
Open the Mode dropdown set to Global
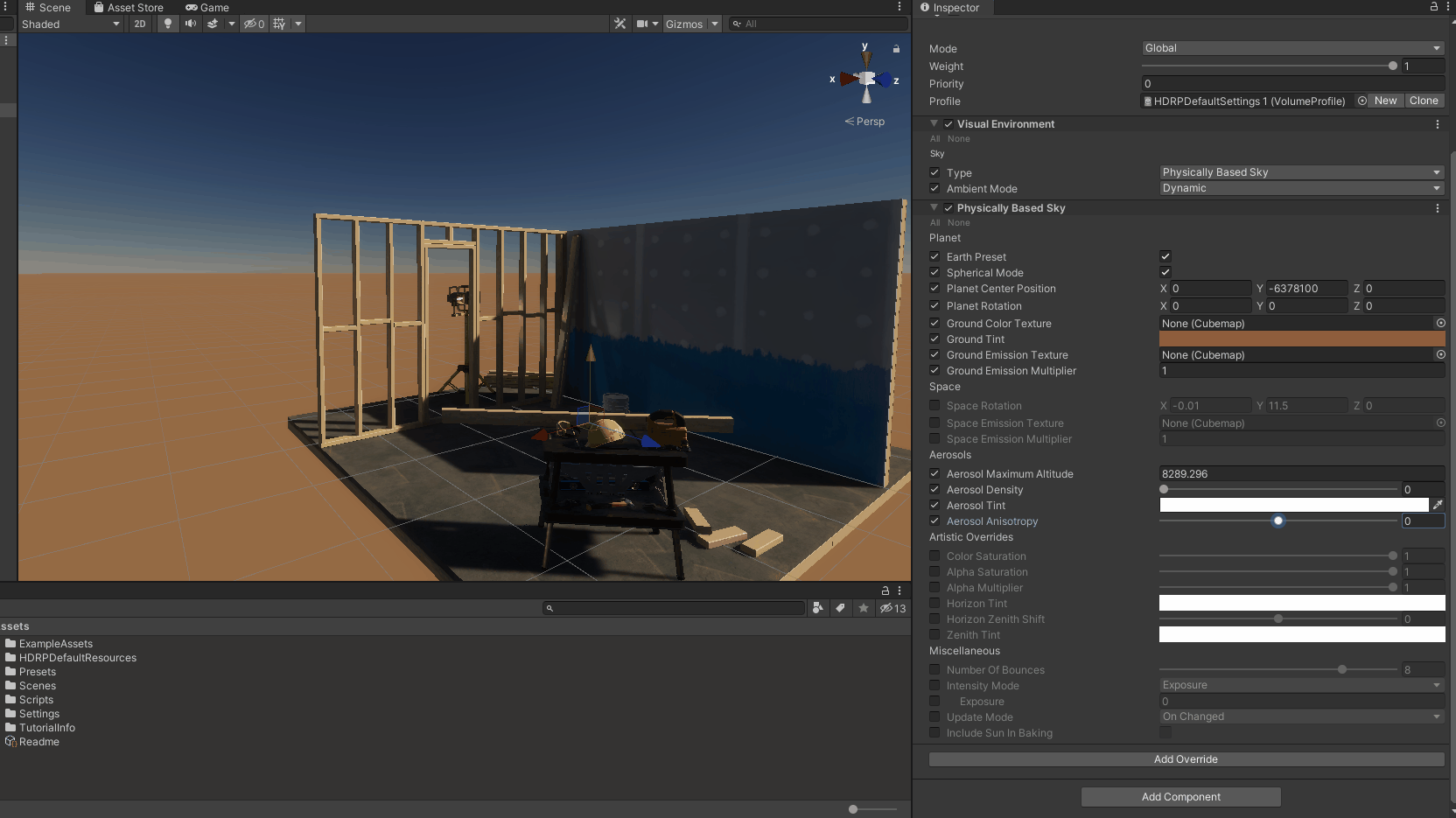[x=1293, y=48]
